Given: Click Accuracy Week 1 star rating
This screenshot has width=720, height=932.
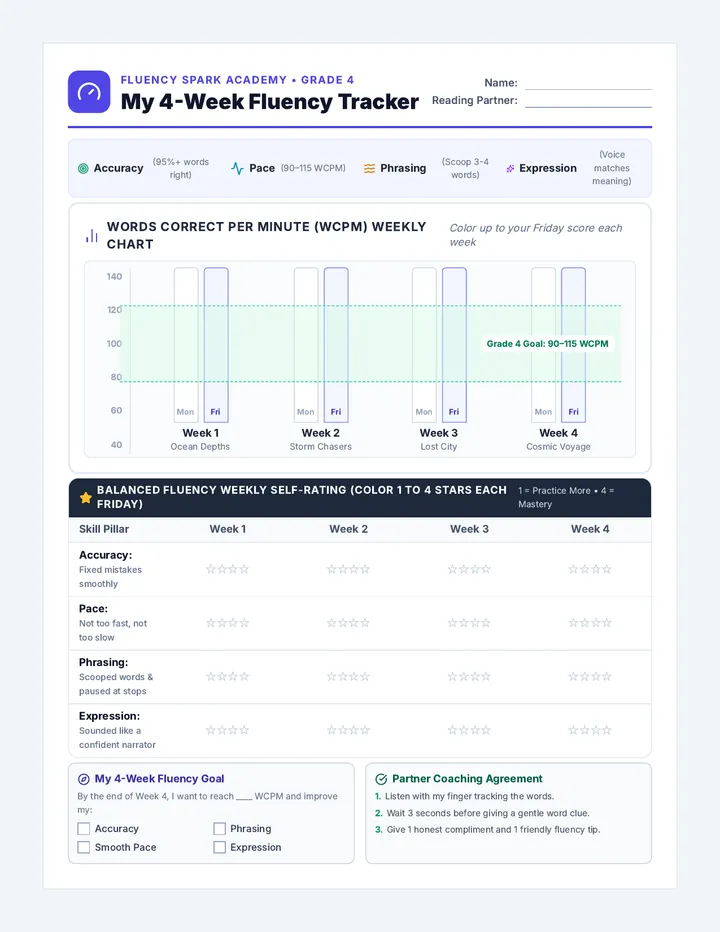Looking at the screenshot, I should click(x=228, y=569).
